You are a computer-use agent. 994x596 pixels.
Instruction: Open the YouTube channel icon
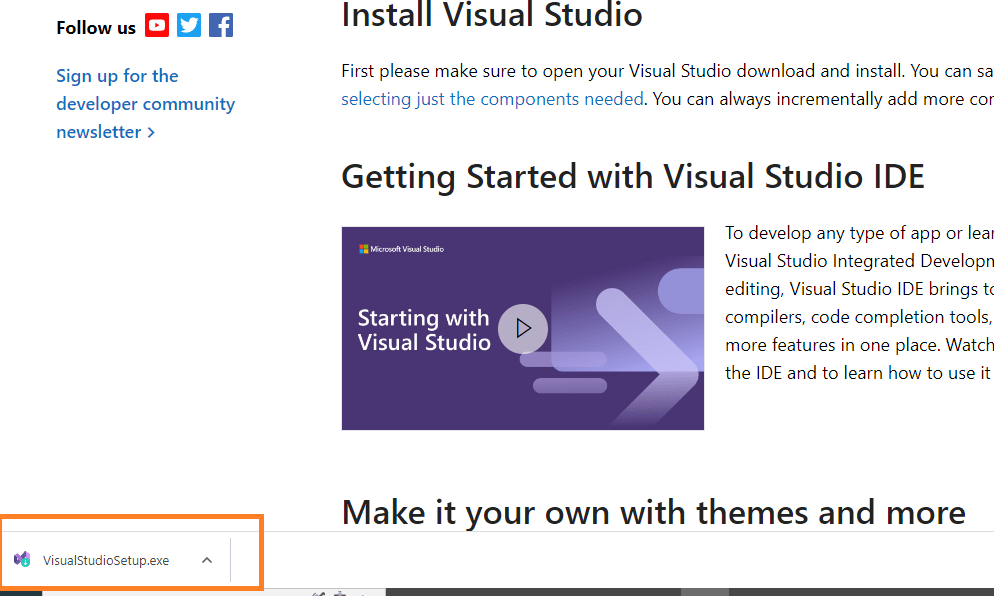pos(157,25)
